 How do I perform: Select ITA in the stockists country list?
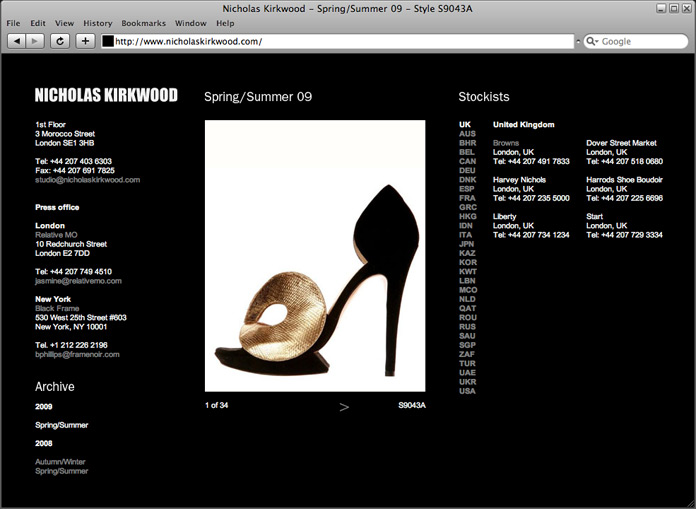[x=465, y=235]
